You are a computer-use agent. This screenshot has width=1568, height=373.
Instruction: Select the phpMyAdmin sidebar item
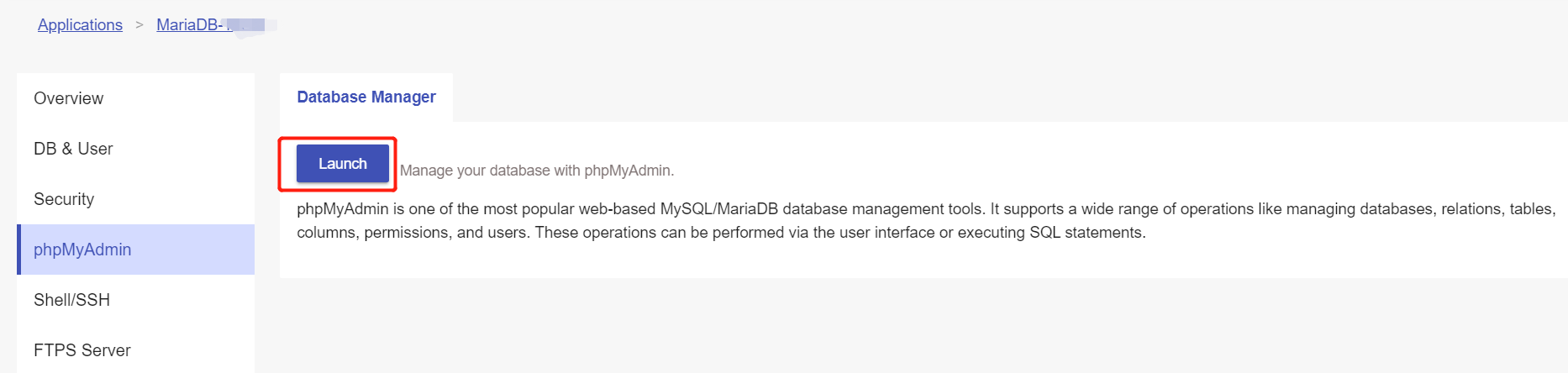tap(82, 250)
